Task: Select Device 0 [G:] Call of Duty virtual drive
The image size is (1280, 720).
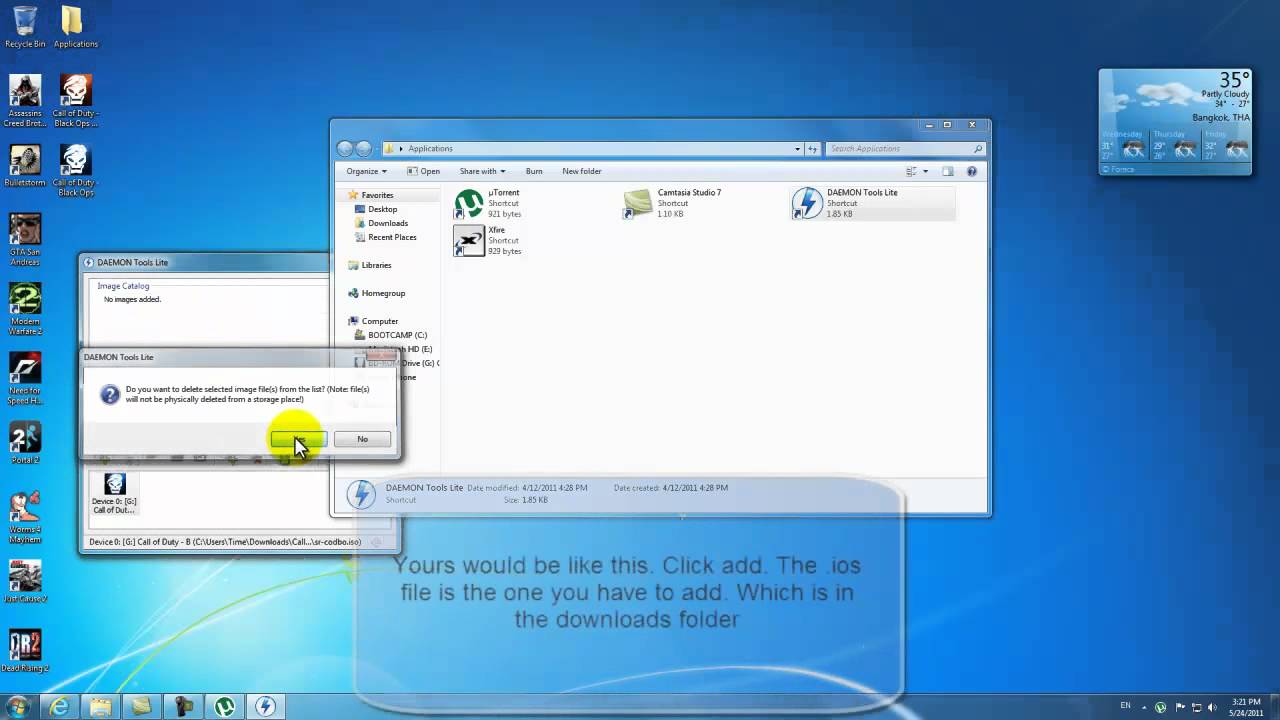Action: coord(115,494)
